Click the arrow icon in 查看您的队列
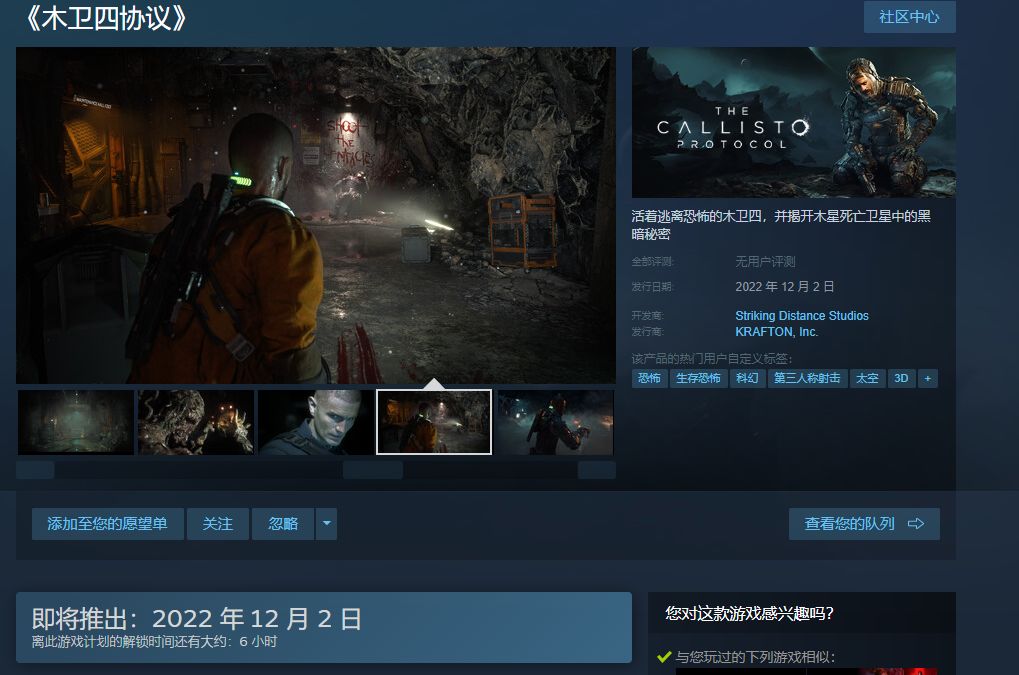This screenshot has width=1019, height=675. click(916, 524)
